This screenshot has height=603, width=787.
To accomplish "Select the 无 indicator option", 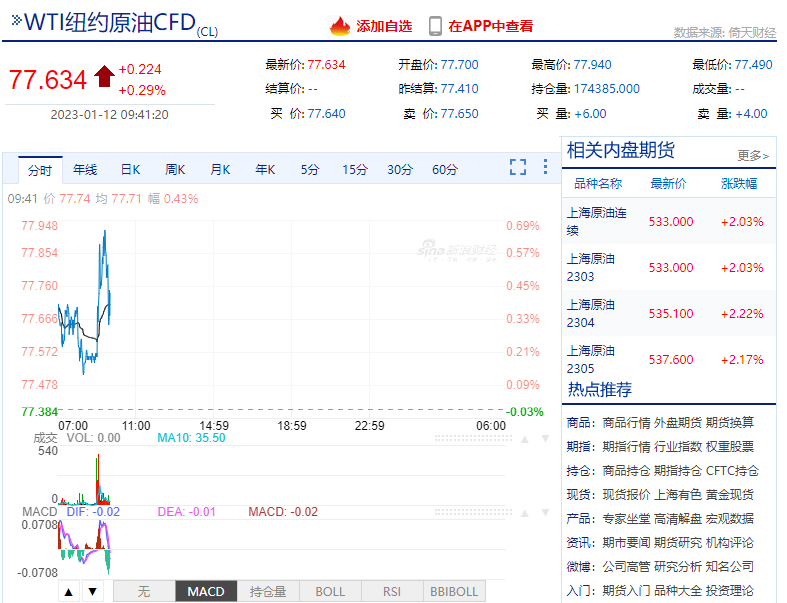I will tap(144, 591).
